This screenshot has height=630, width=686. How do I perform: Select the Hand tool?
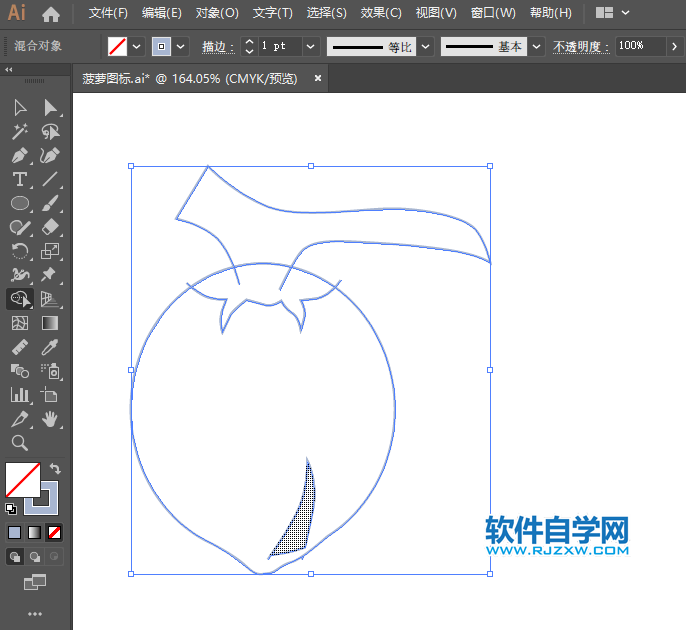point(50,419)
